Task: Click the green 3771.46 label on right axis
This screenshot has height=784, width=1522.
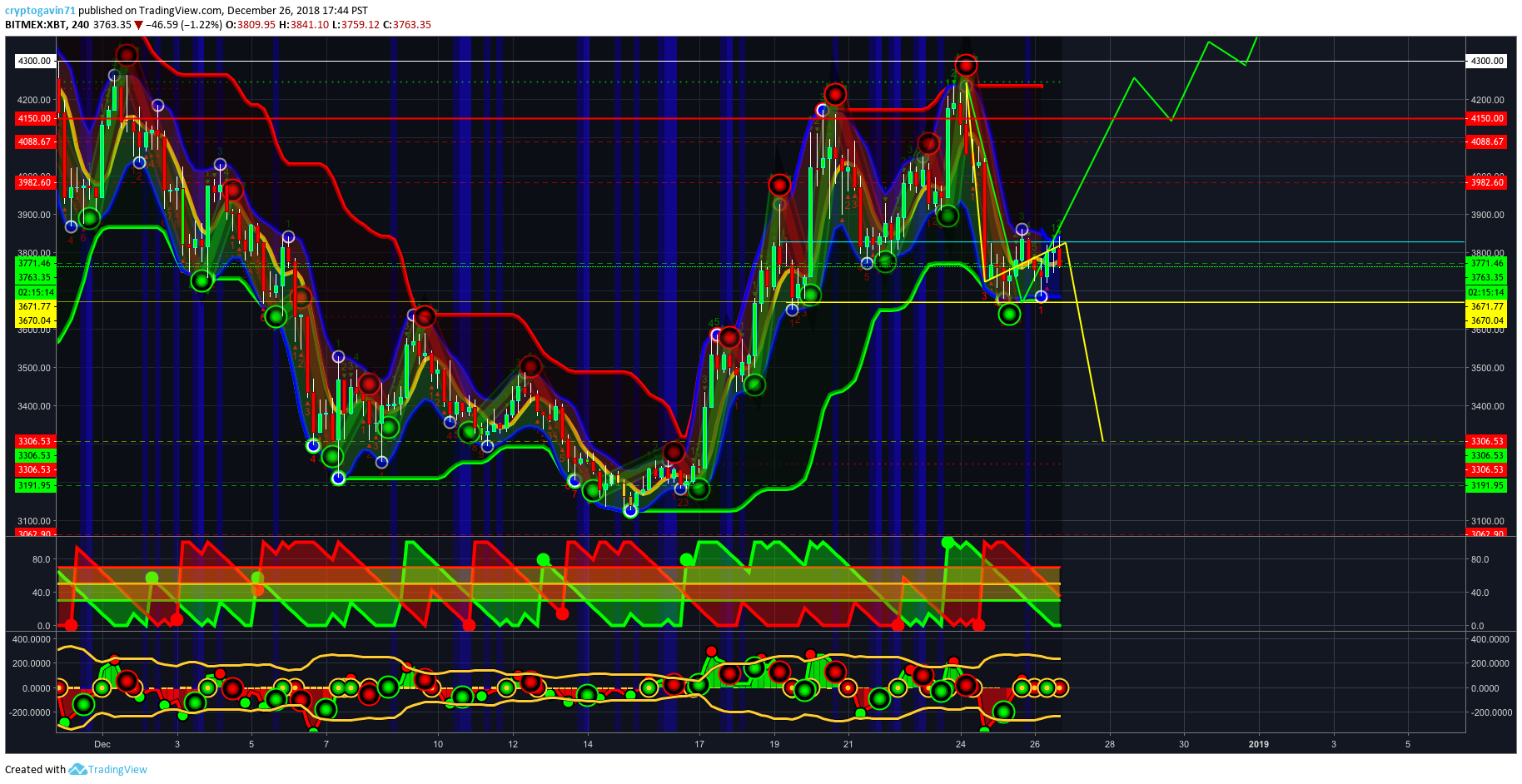Action: pos(1486,263)
